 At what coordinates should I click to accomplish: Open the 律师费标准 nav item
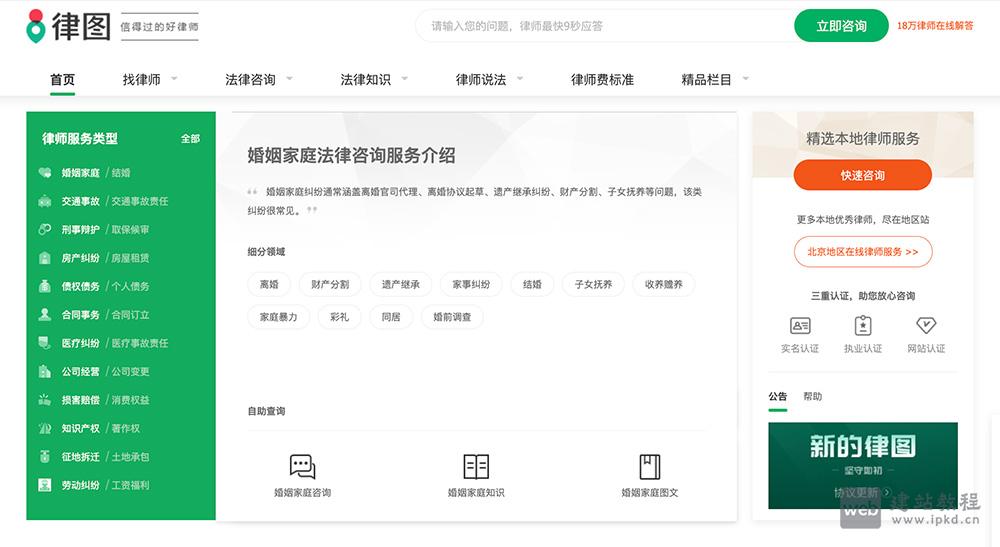coord(602,80)
